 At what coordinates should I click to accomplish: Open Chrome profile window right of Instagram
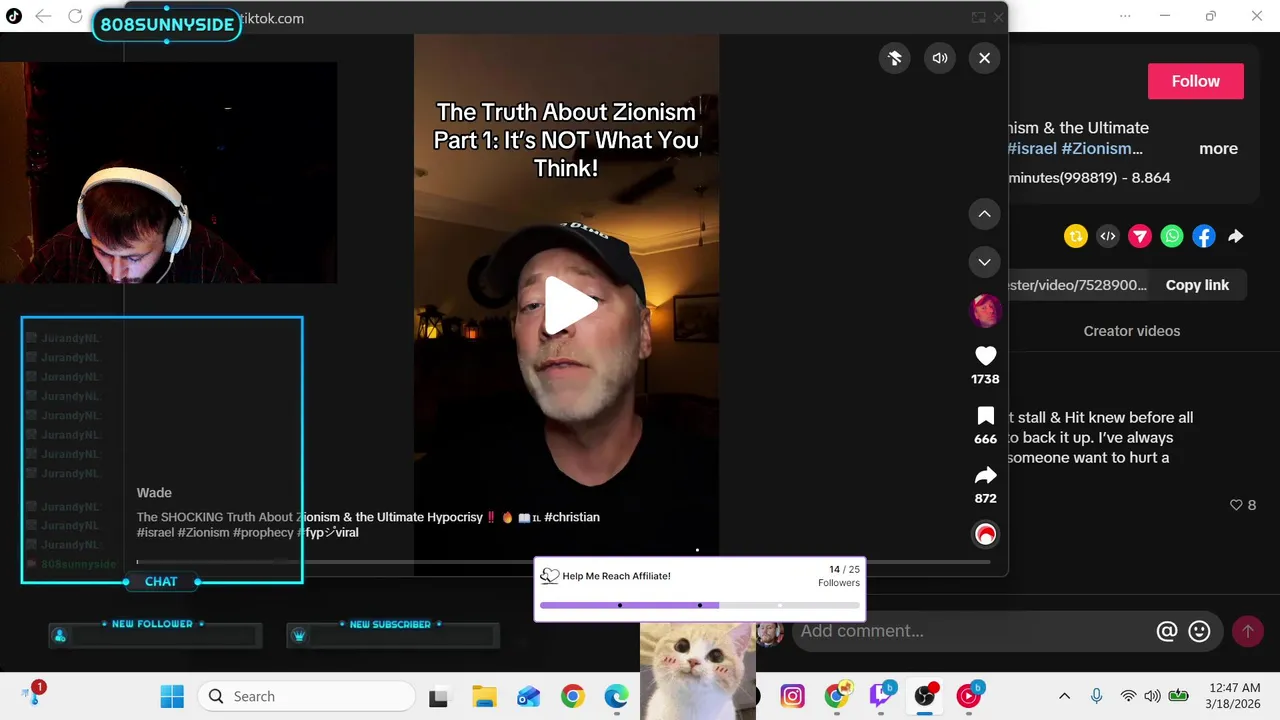coord(838,696)
